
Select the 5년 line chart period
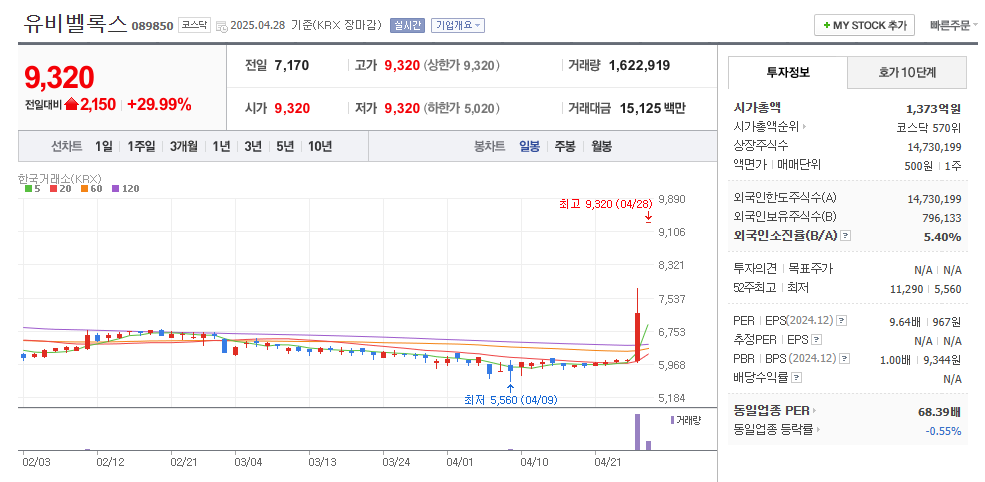point(285,147)
